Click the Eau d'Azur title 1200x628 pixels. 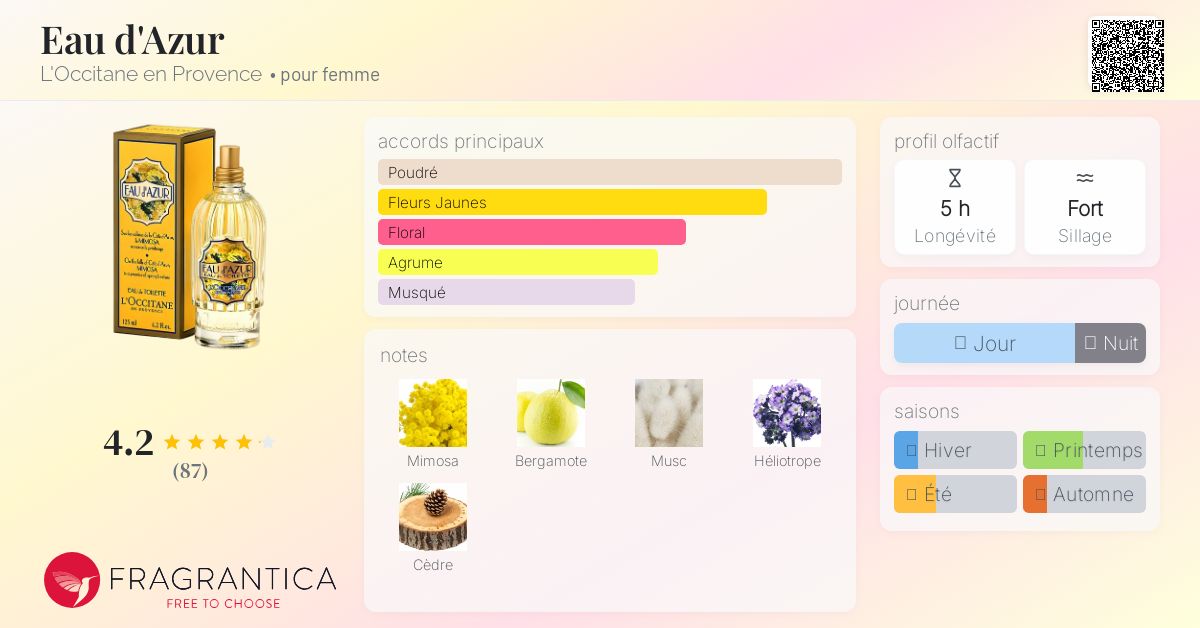point(132,40)
